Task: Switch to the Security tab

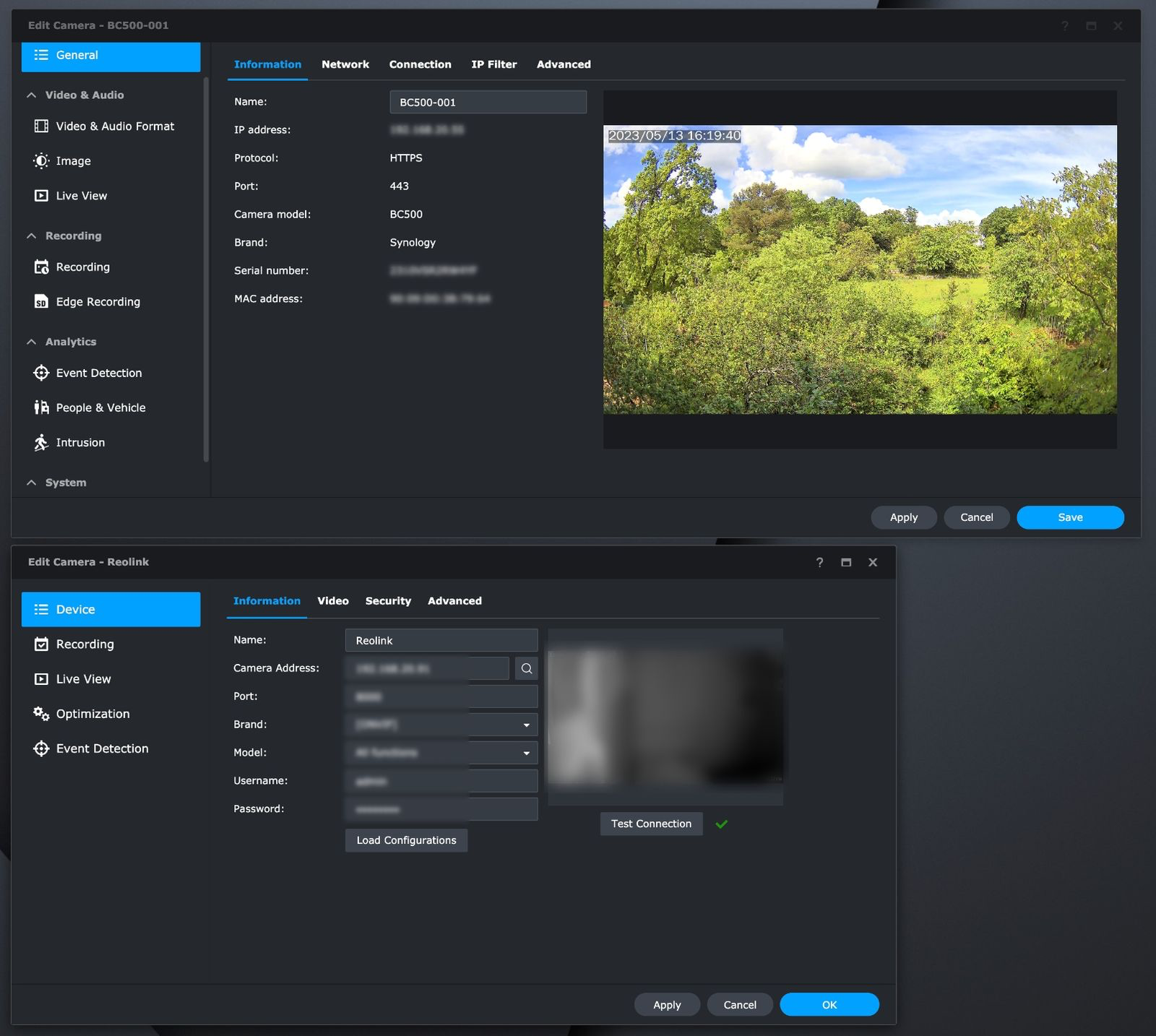Action: coord(388,601)
